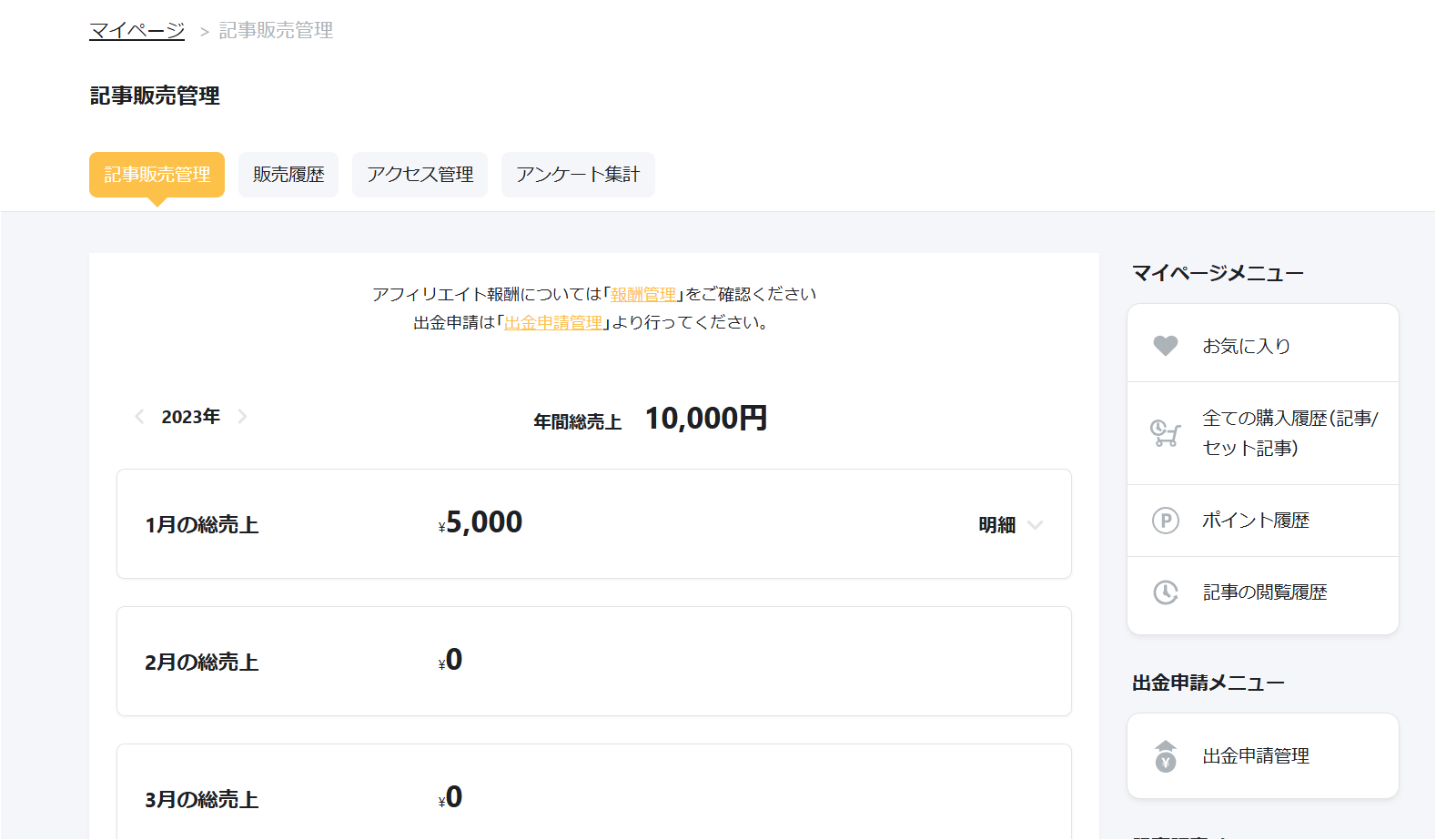Click the ¥5,000 January amount
The width and height of the screenshot is (1436, 840).
[480, 522]
